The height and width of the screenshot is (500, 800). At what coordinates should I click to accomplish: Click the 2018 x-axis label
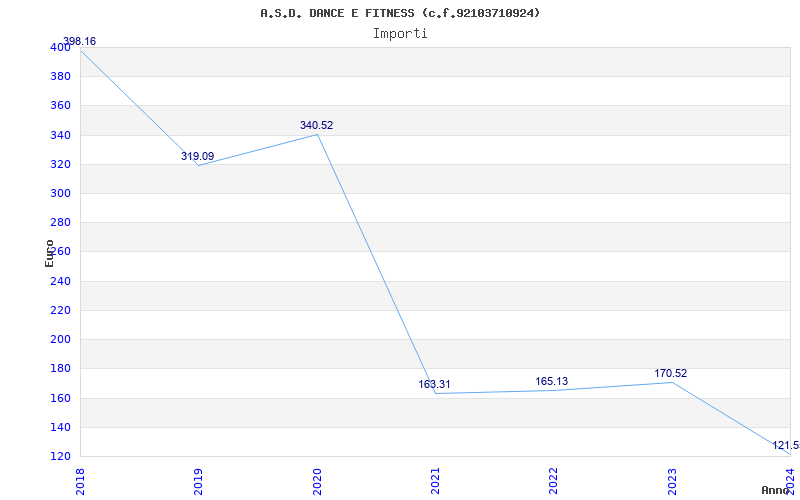coord(80,482)
